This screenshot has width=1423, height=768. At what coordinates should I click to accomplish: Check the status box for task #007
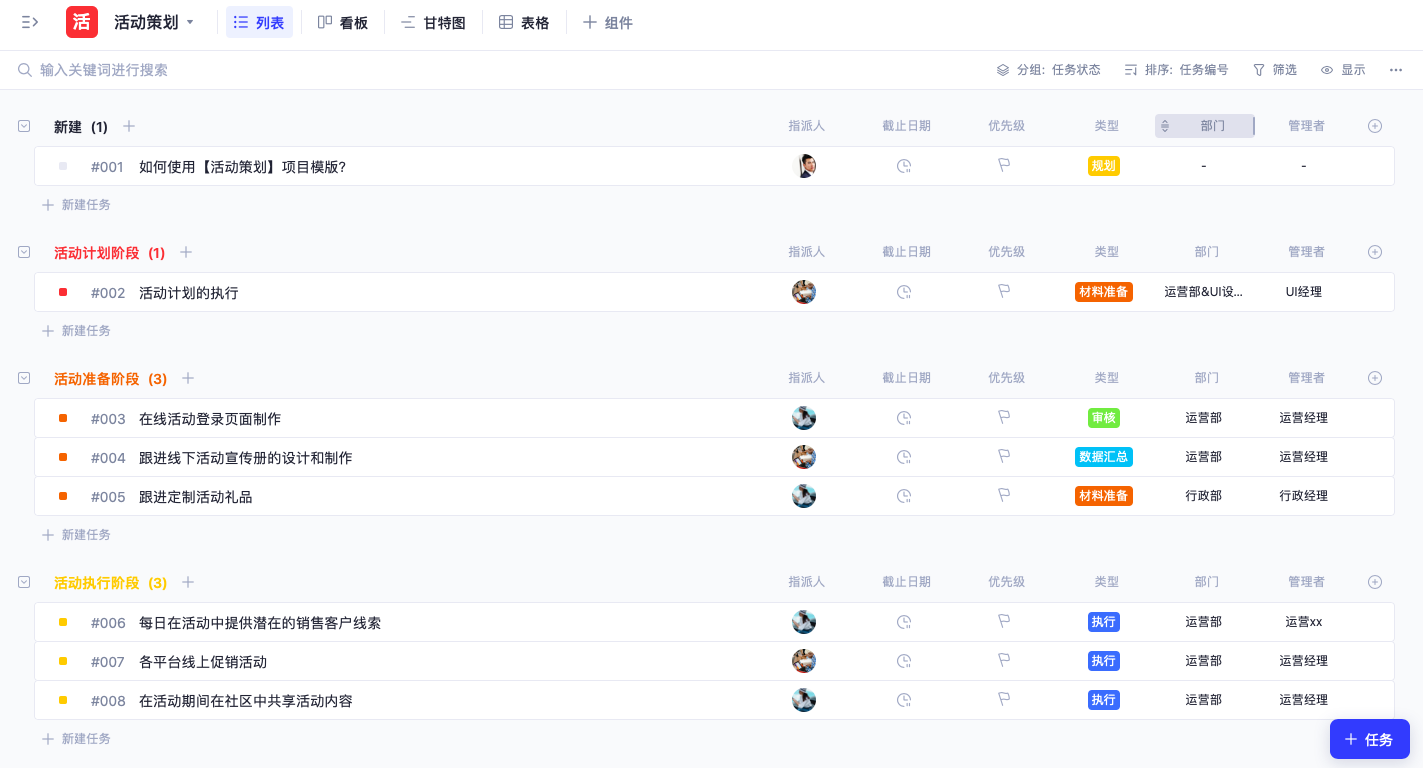(x=62, y=661)
